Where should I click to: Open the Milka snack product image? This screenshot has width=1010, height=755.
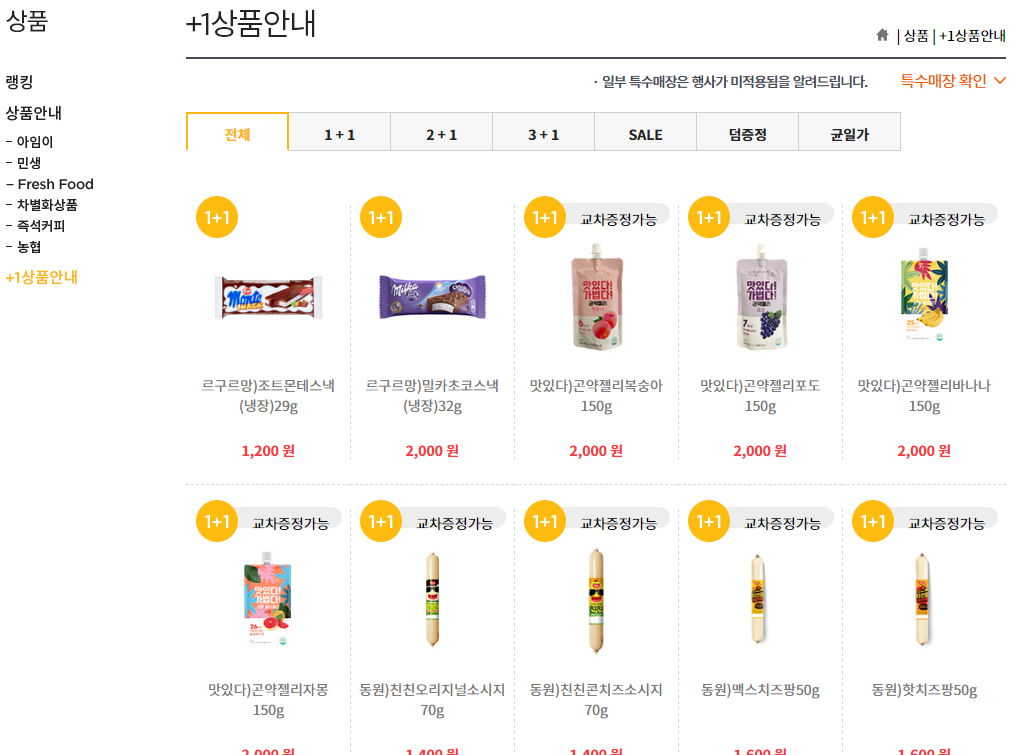pos(432,297)
